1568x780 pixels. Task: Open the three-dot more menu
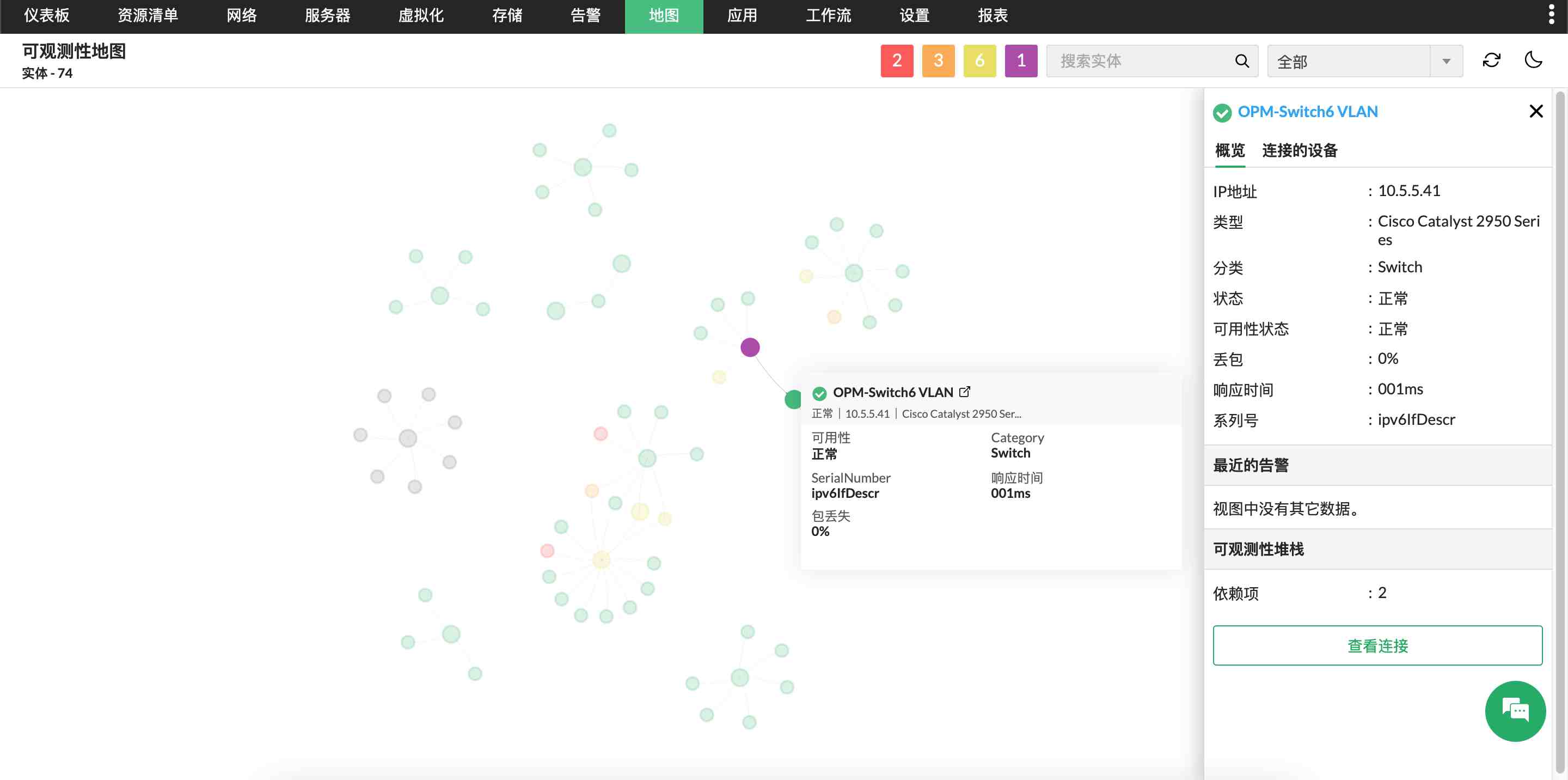pos(1551,15)
